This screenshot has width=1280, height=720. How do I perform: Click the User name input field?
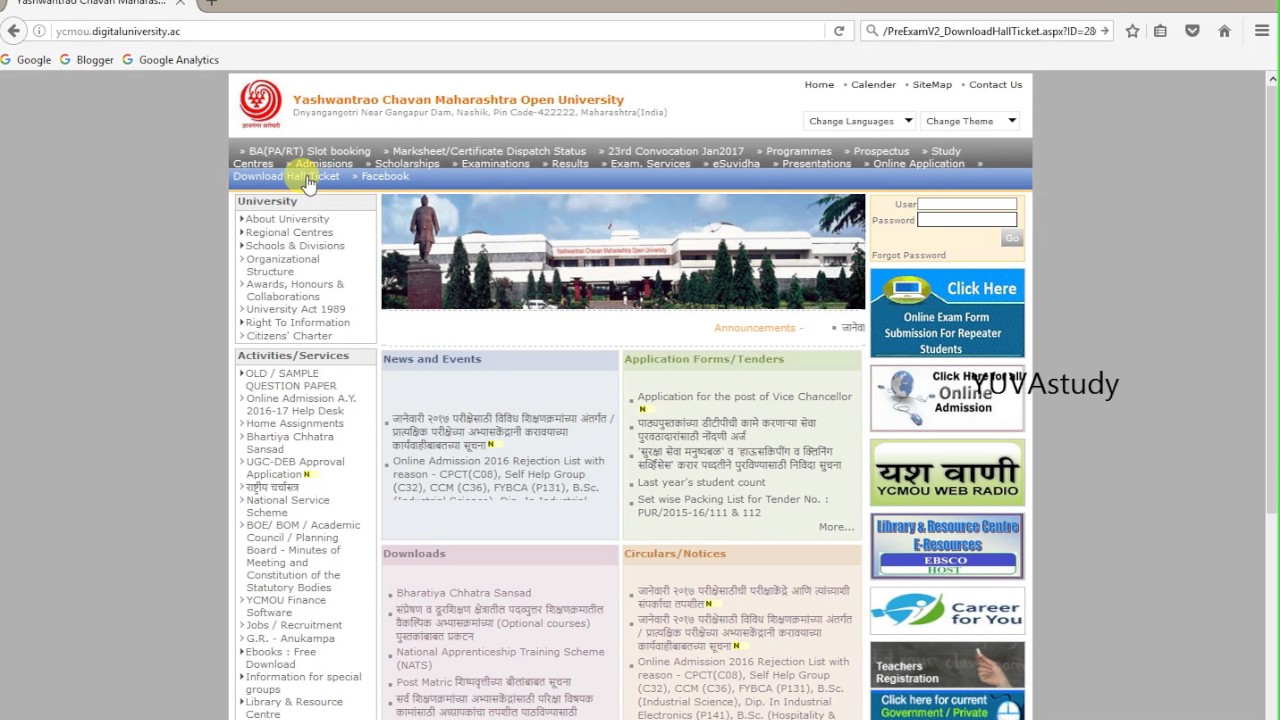[967, 204]
